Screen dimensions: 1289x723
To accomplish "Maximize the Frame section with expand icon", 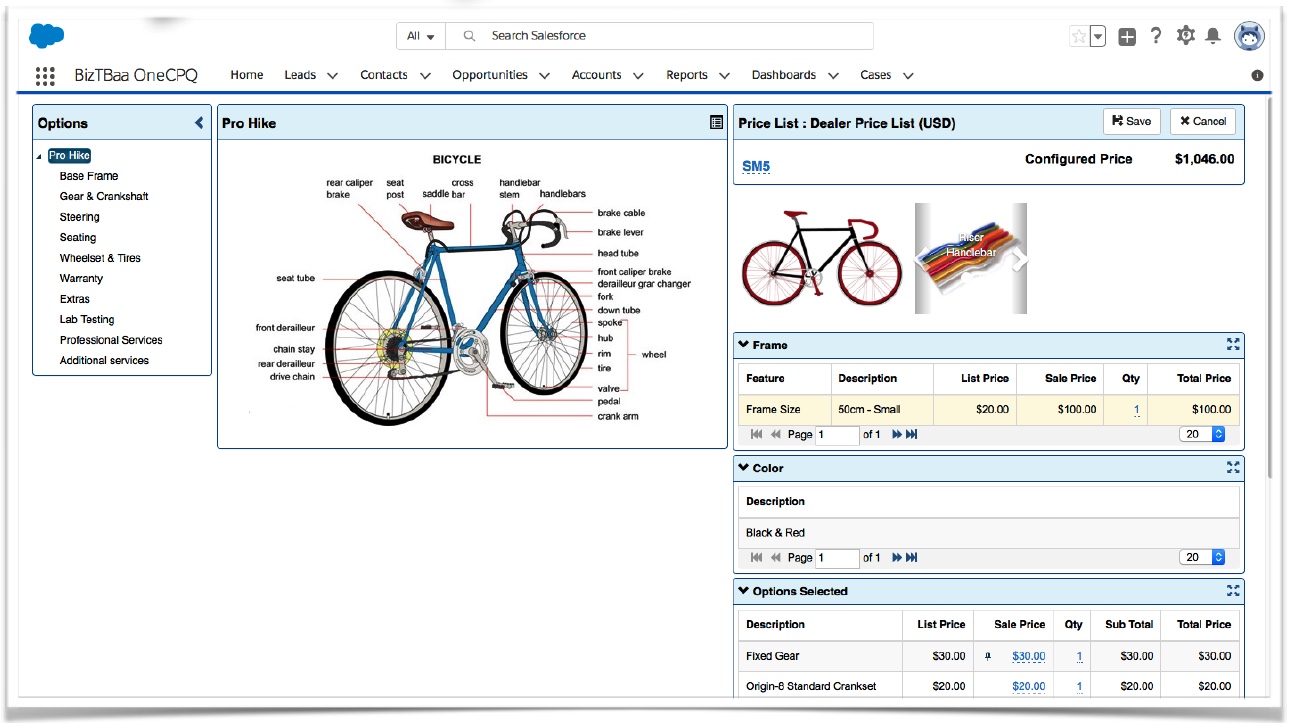I will point(1233,344).
